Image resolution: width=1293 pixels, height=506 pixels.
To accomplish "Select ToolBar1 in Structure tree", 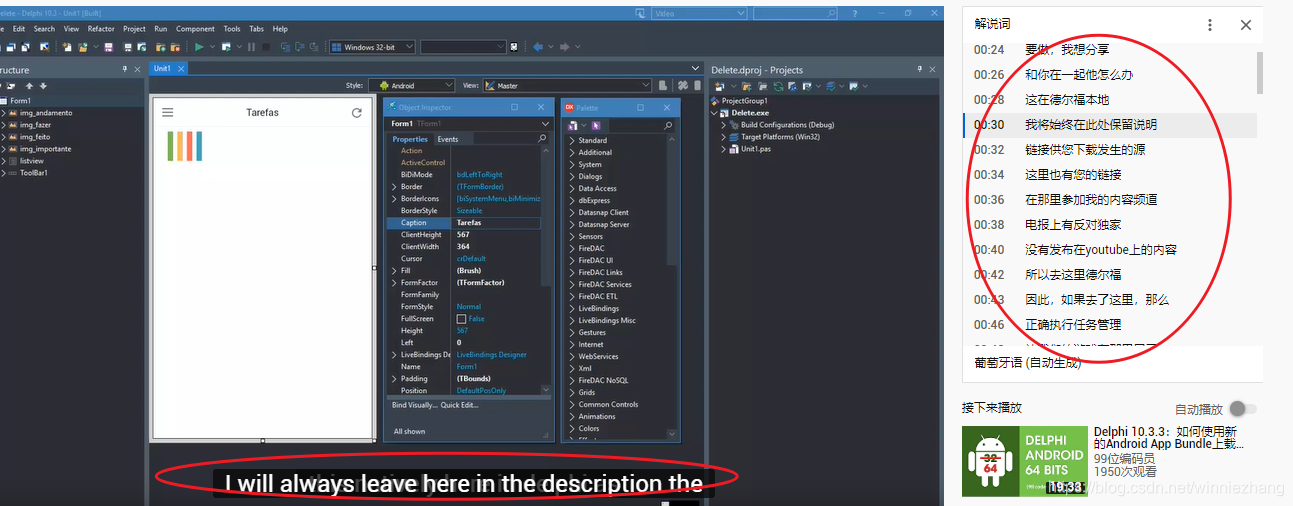I will pyautogui.click(x=34, y=173).
